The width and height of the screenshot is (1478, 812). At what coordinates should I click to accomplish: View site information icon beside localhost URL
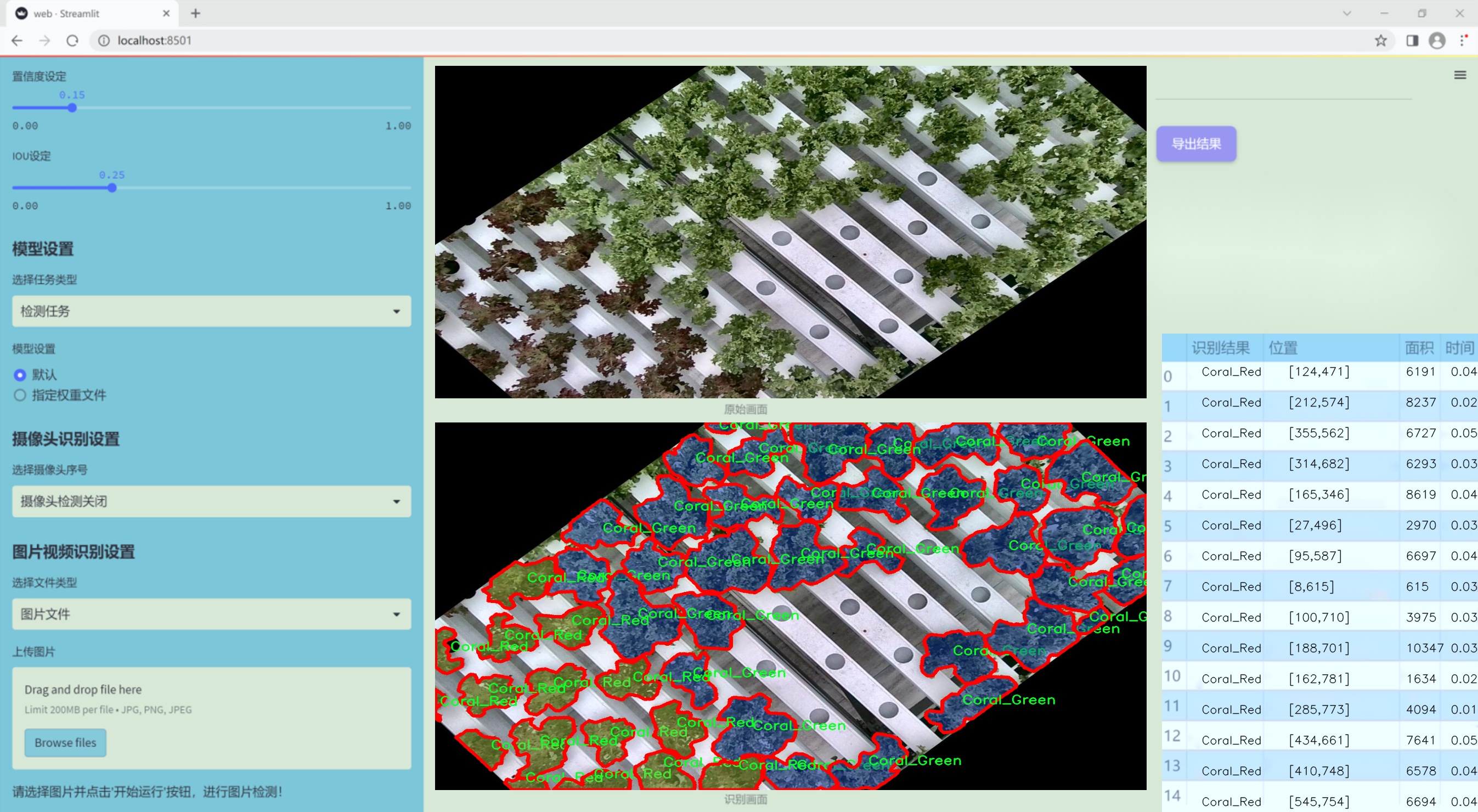click(104, 41)
